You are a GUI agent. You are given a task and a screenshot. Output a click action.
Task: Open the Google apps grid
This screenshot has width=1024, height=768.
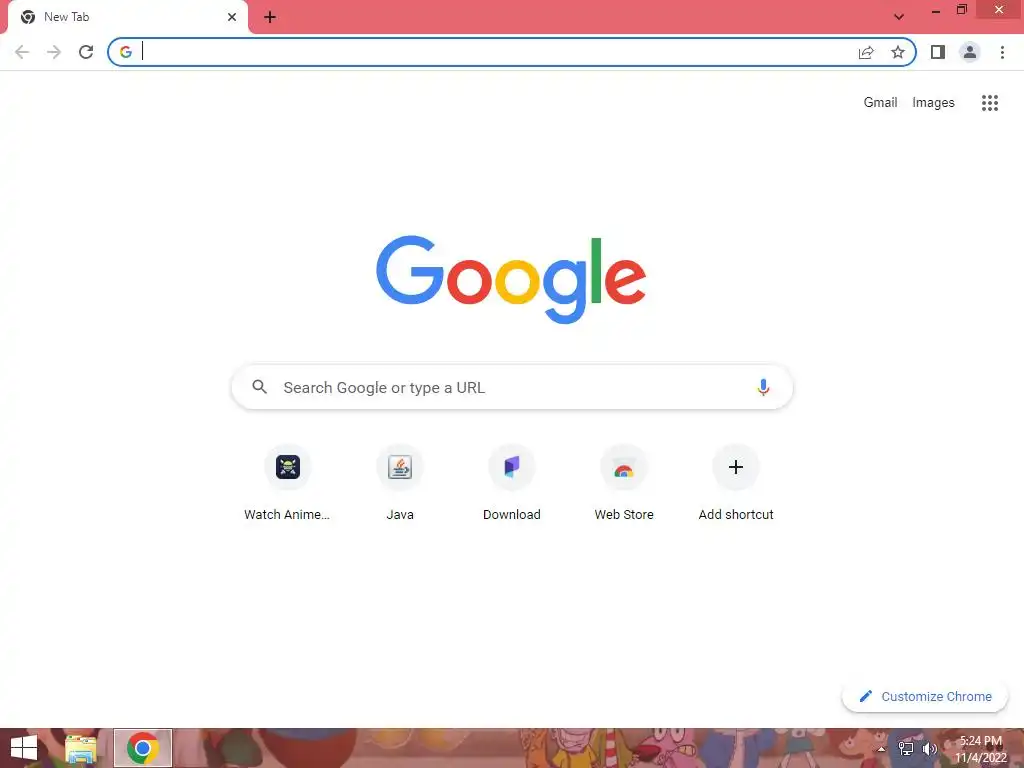(x=990, y=103)
